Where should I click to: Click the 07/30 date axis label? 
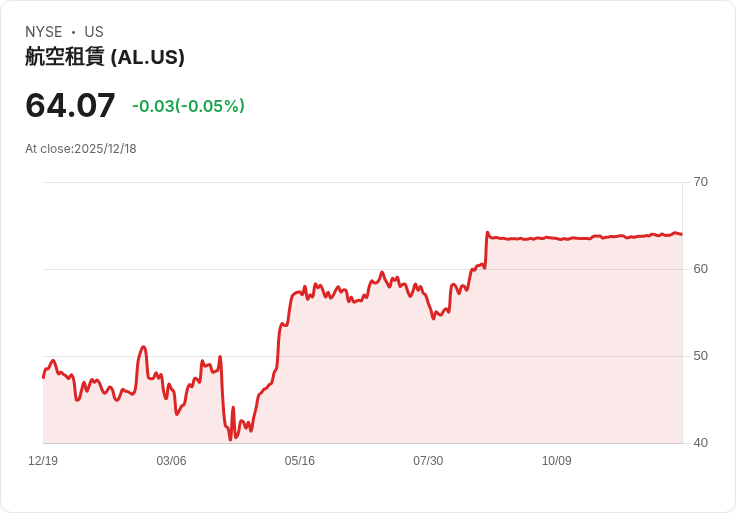(x=428, y=461)
